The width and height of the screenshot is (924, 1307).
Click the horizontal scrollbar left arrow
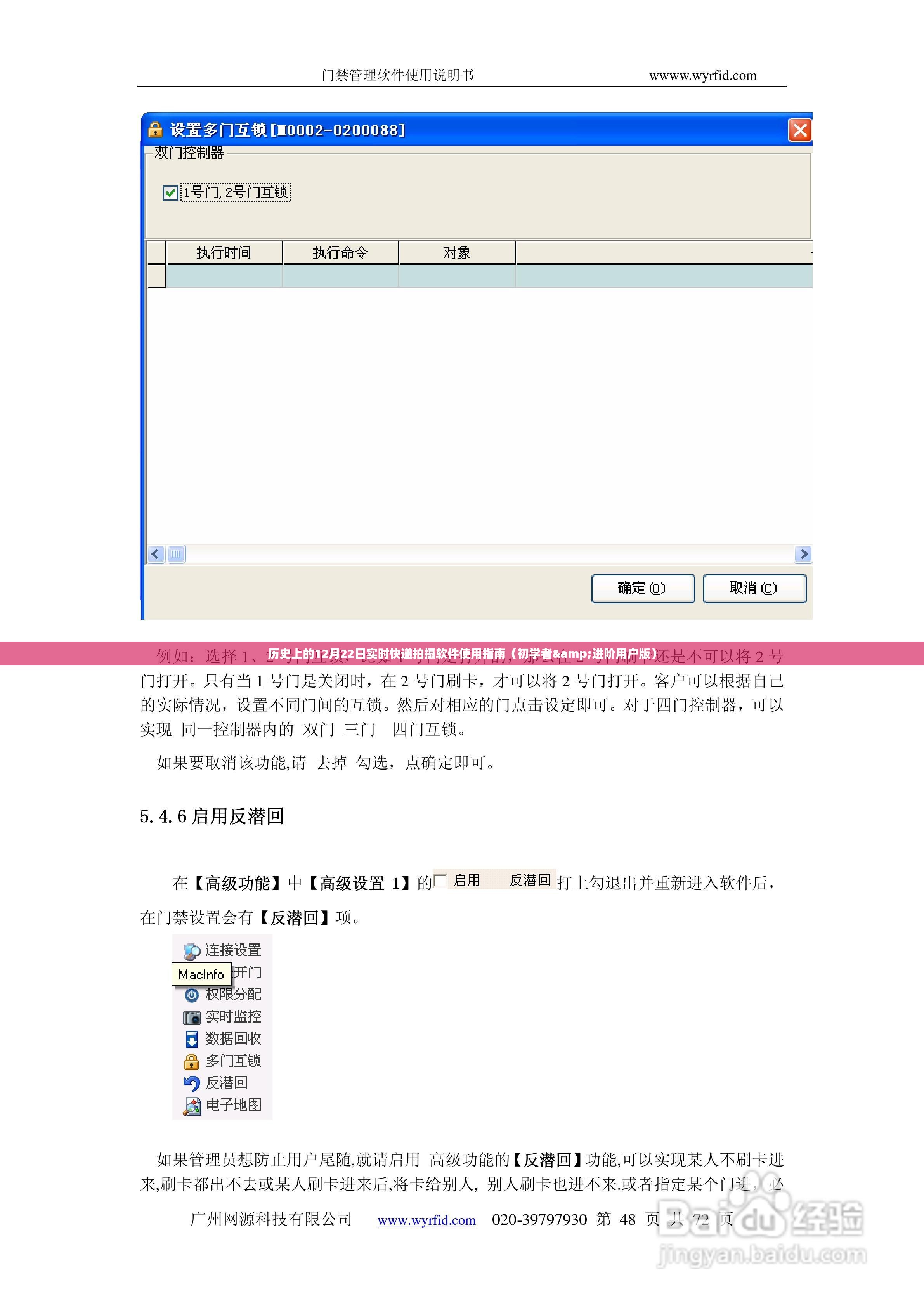156,554
